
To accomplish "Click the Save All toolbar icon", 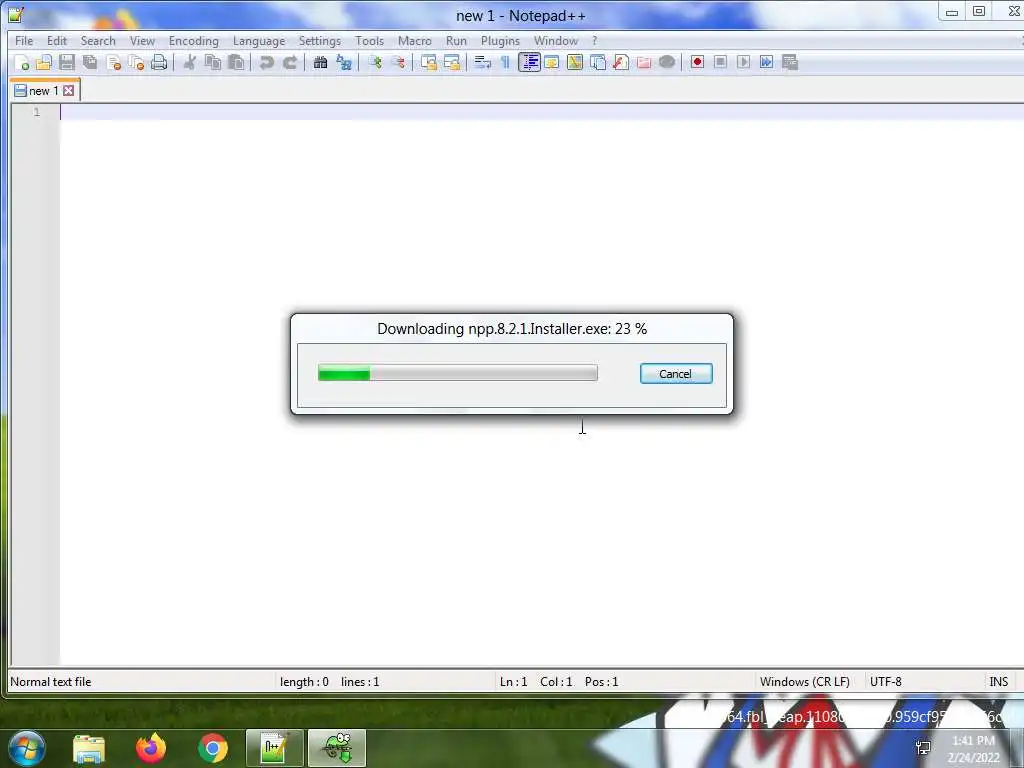I will pos(90,63).
